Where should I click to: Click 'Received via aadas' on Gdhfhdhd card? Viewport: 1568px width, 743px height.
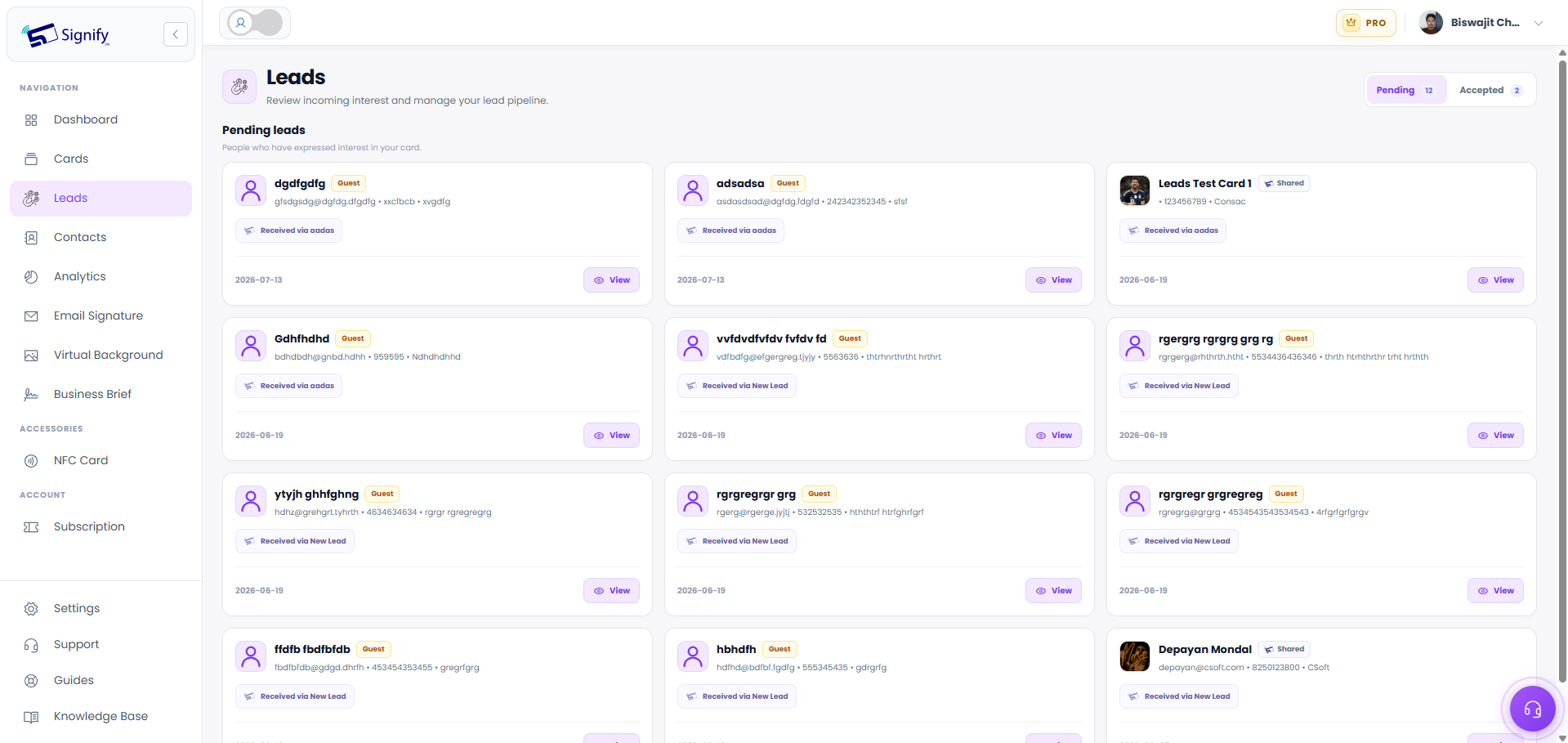click(288, 386)
